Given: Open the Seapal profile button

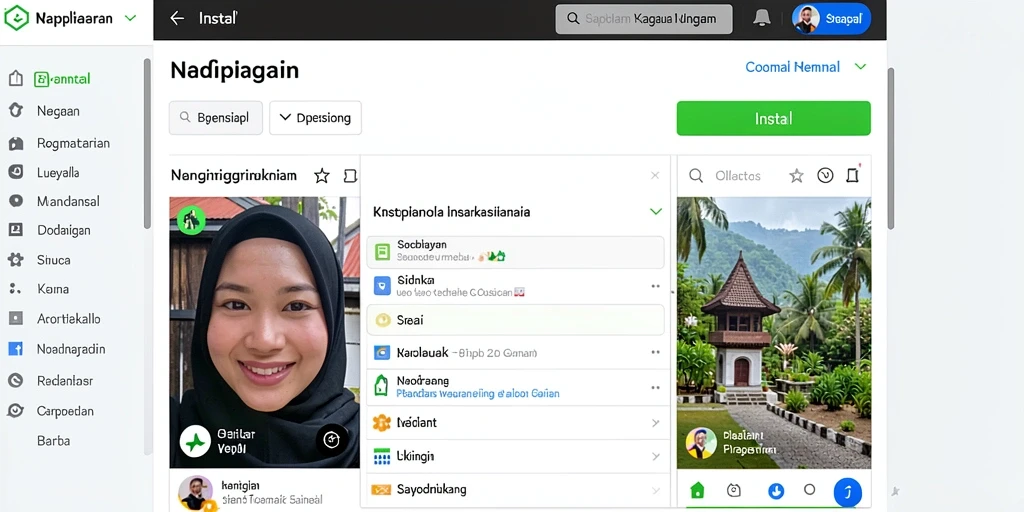Looking at the screenshot, I should 831,19.
